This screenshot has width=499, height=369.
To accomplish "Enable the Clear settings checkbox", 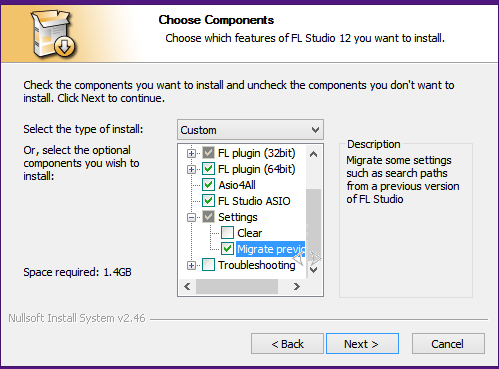I will [228, 233].
